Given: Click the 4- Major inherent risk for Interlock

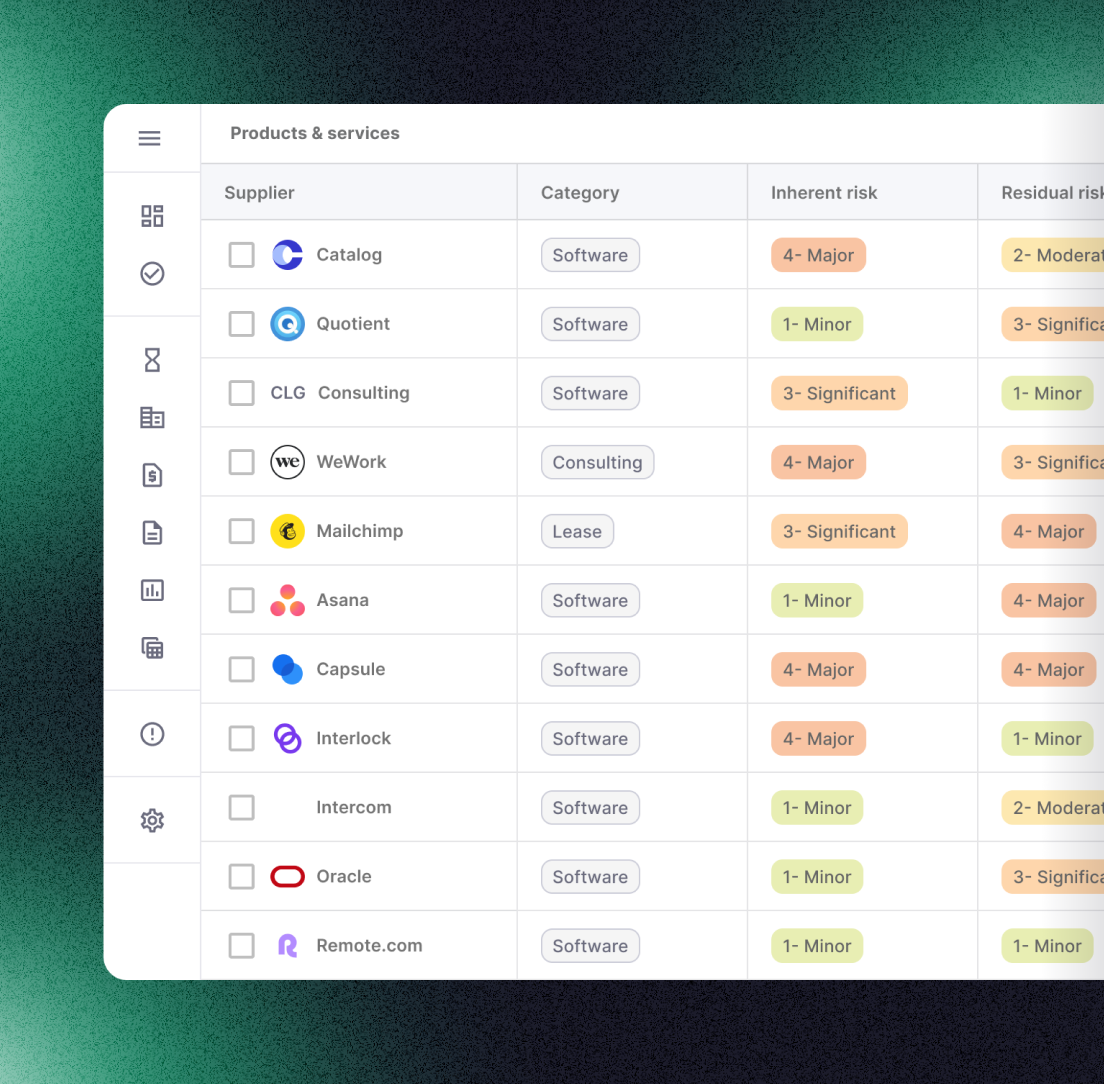Looking at the screenshot, I should pyautogui.click(x=818, y=738).
